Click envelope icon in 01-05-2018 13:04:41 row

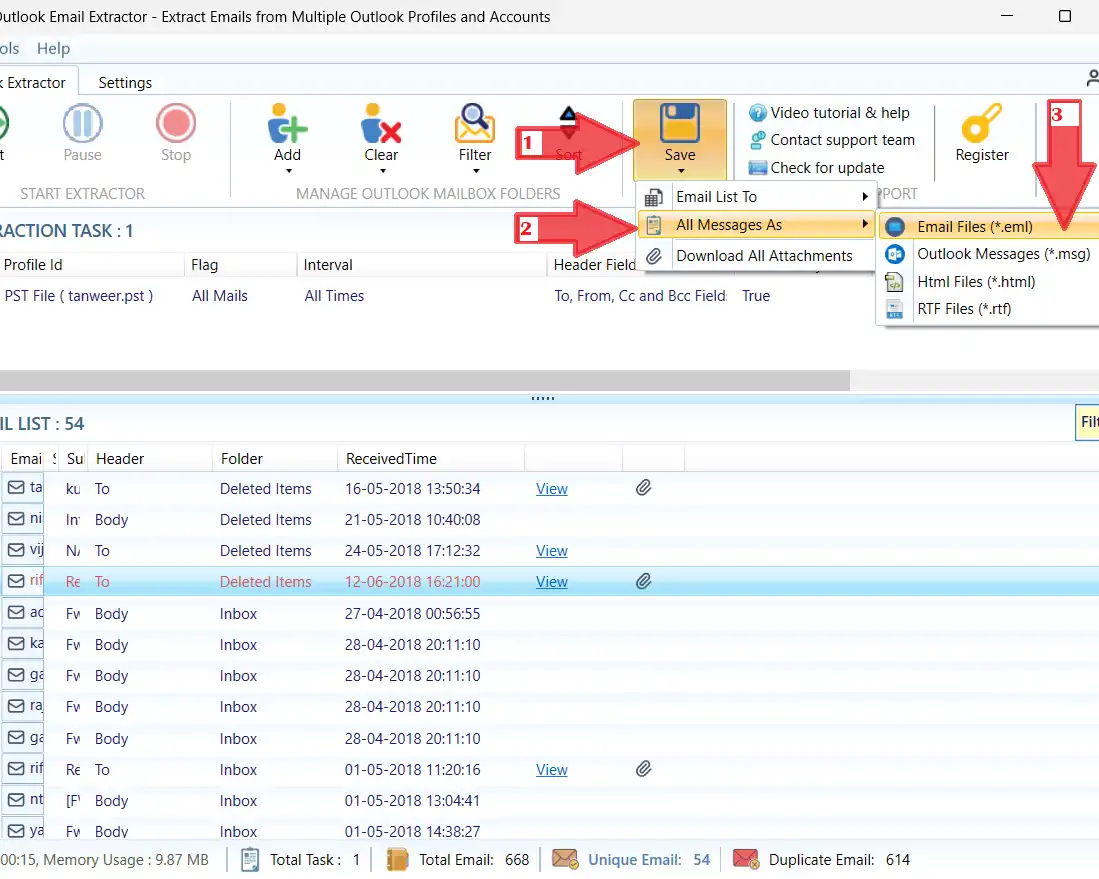click(x=16, y=800)
